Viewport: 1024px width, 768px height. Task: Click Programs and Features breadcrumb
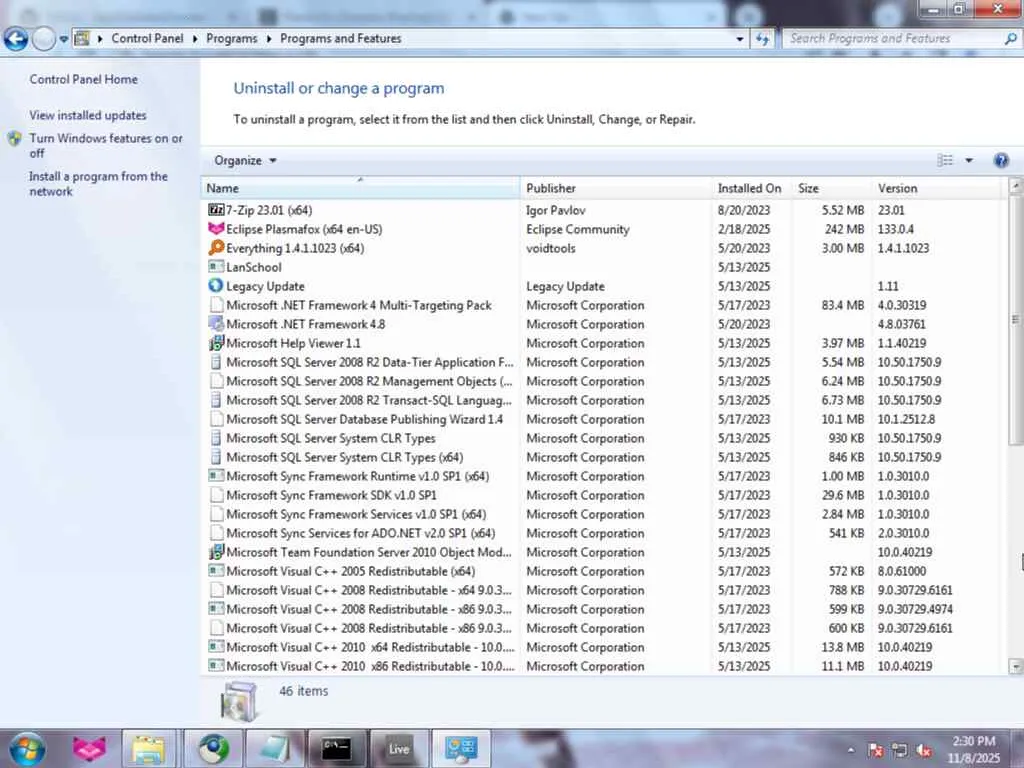pyautogui.click(x=341, y=39)
